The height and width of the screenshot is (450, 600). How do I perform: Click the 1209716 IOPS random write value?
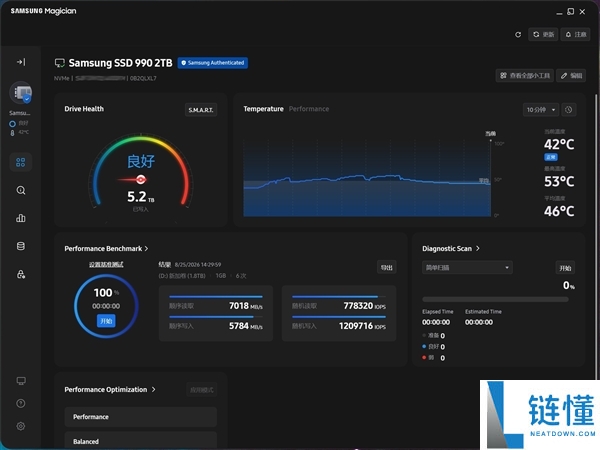point(362,326)
